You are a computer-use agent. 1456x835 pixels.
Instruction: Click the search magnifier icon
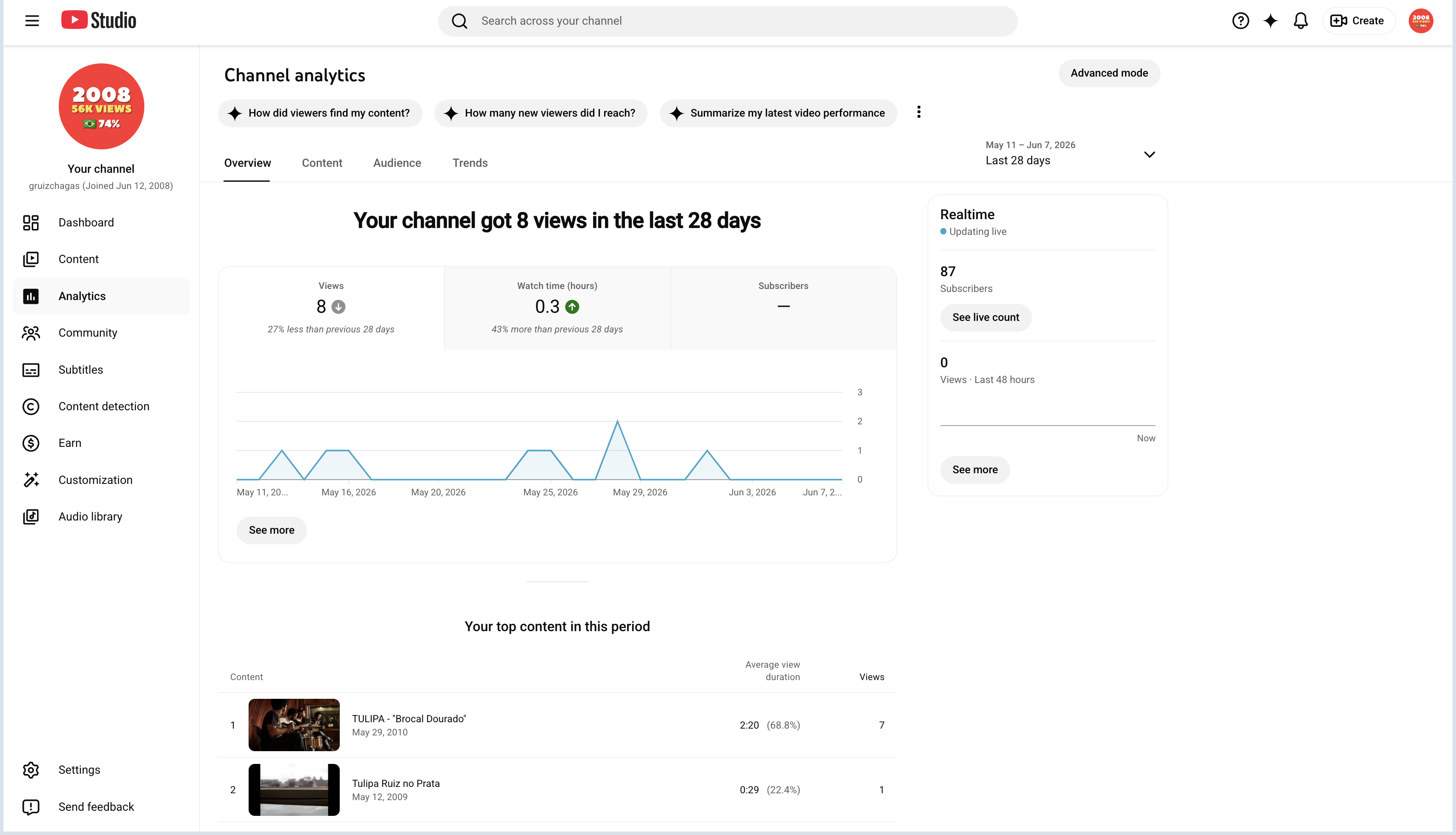(459, 21)
